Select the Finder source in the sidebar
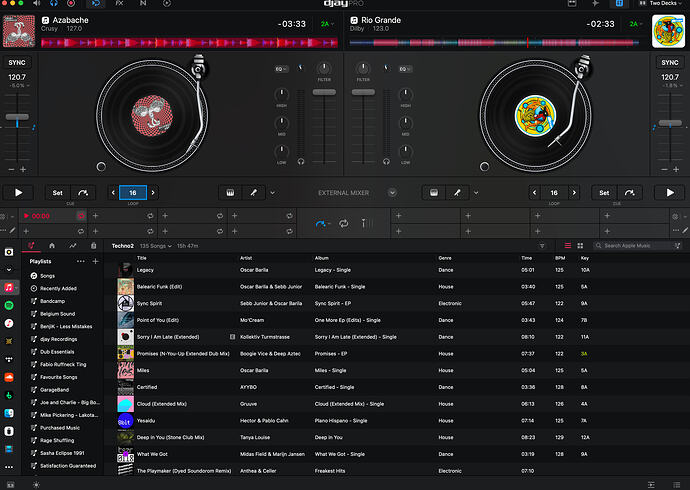This screenshot has width=690, height=490. 9,413
